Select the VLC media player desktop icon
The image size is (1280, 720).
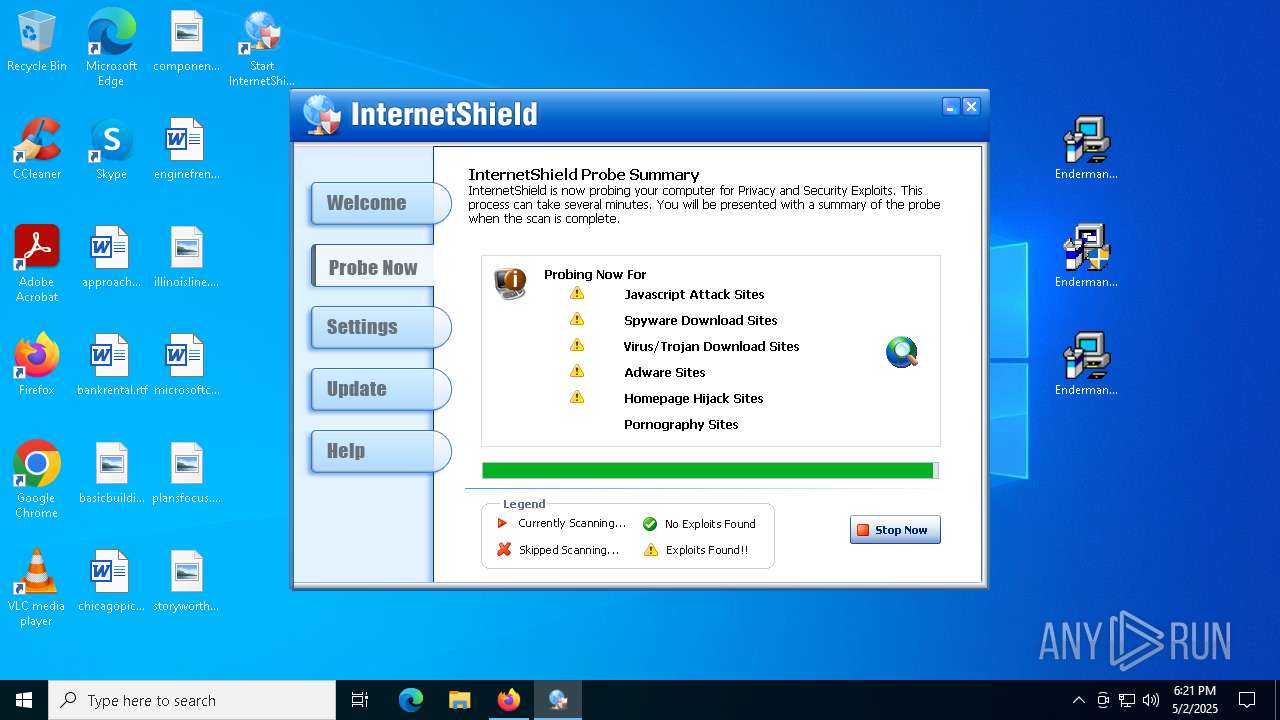(37, 588)
